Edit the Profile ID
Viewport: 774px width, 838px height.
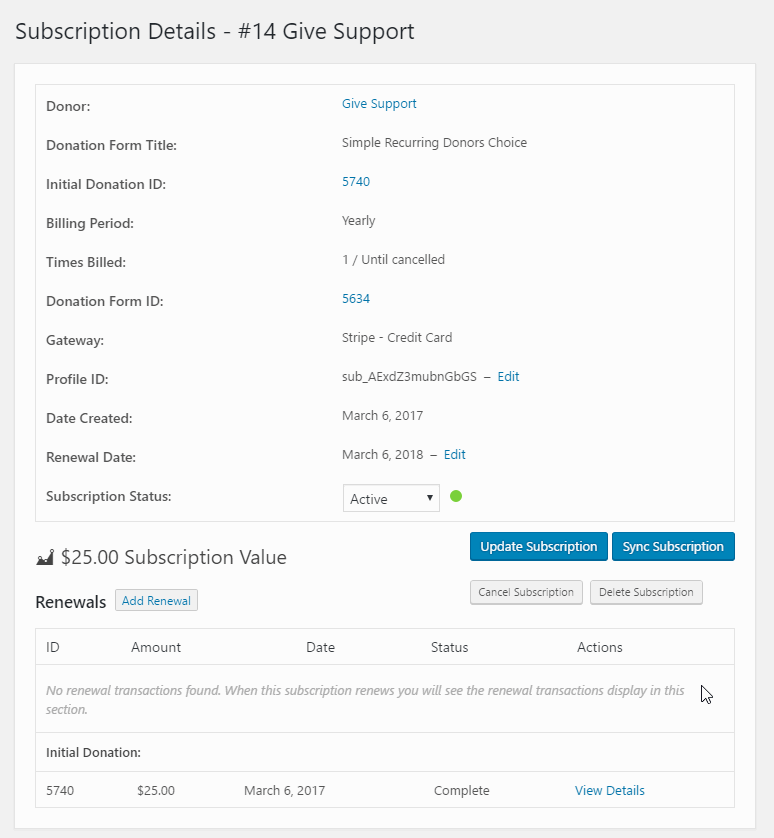[x=508, y=377]
